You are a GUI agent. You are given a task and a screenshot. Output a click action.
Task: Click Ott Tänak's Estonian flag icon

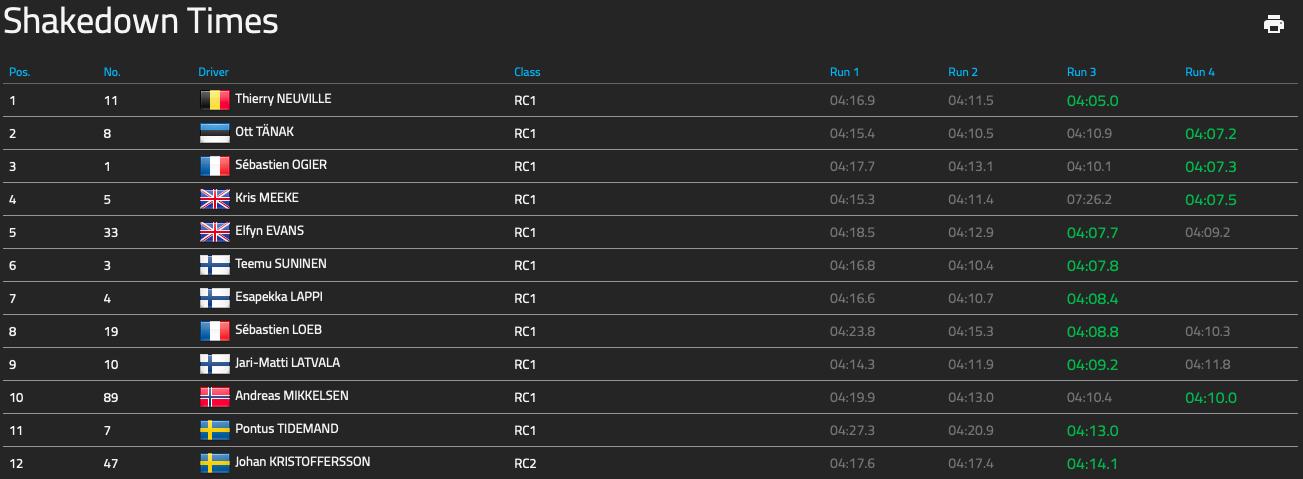coord(215,133)
